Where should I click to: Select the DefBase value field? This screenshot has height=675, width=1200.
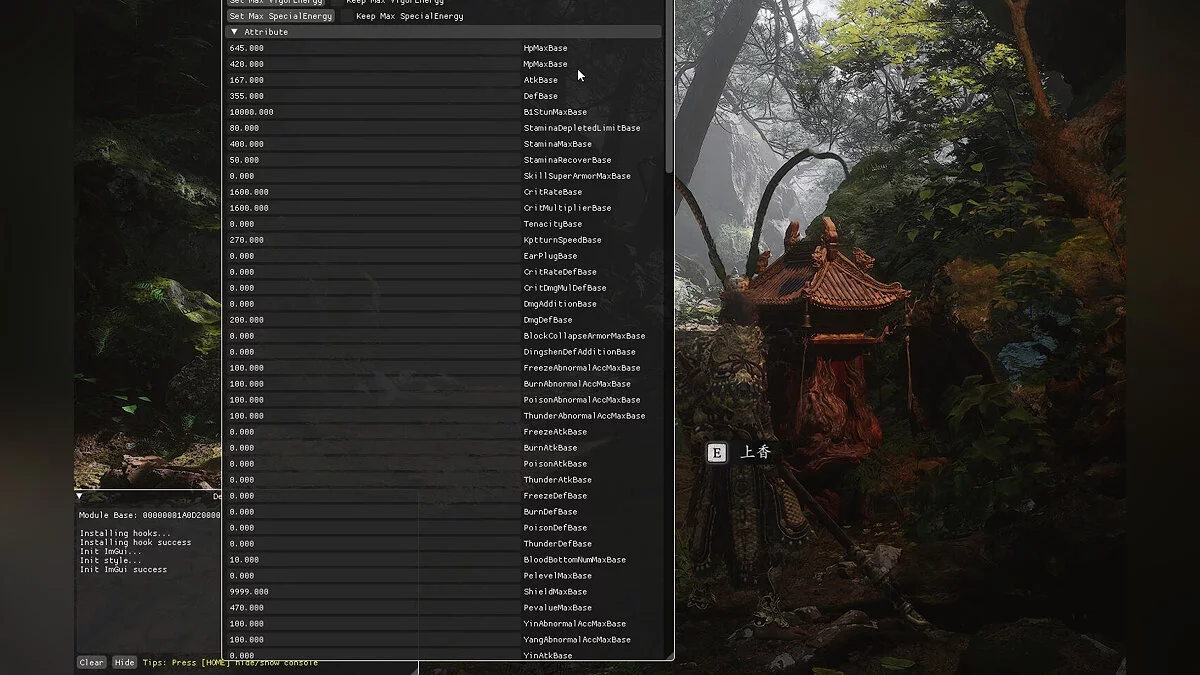coord(372,96)
